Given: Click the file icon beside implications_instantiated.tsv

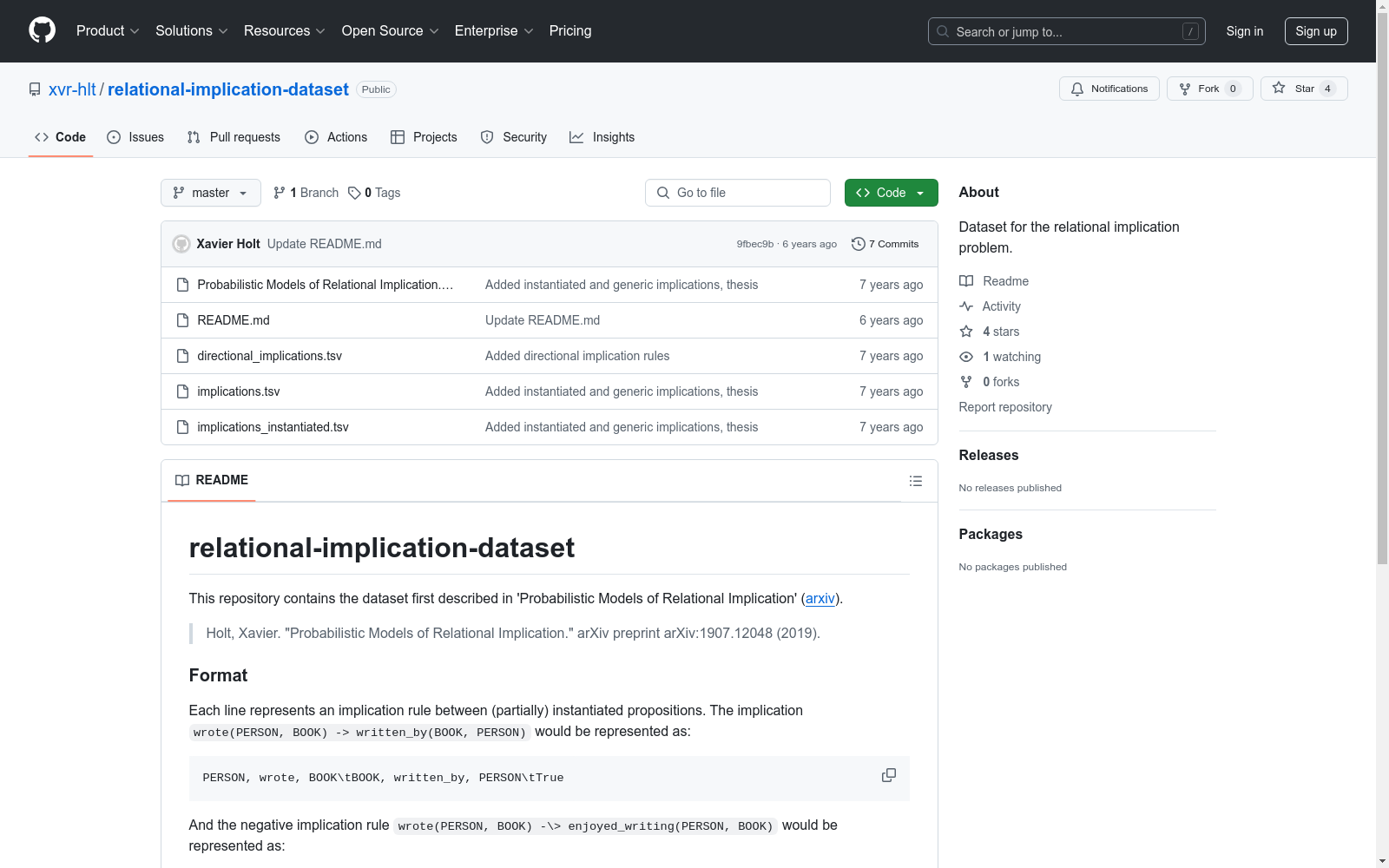Looking at the screenshot, I should [182, 427].
